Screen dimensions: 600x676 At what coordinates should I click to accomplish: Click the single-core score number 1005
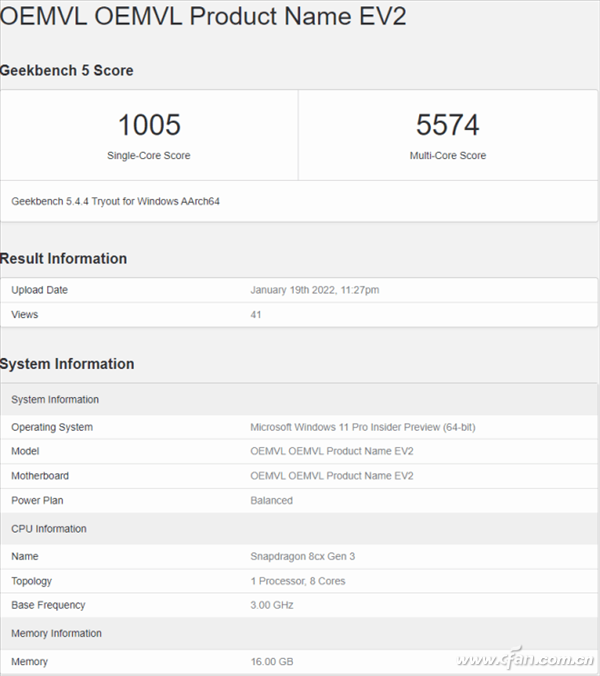(149, 125)
